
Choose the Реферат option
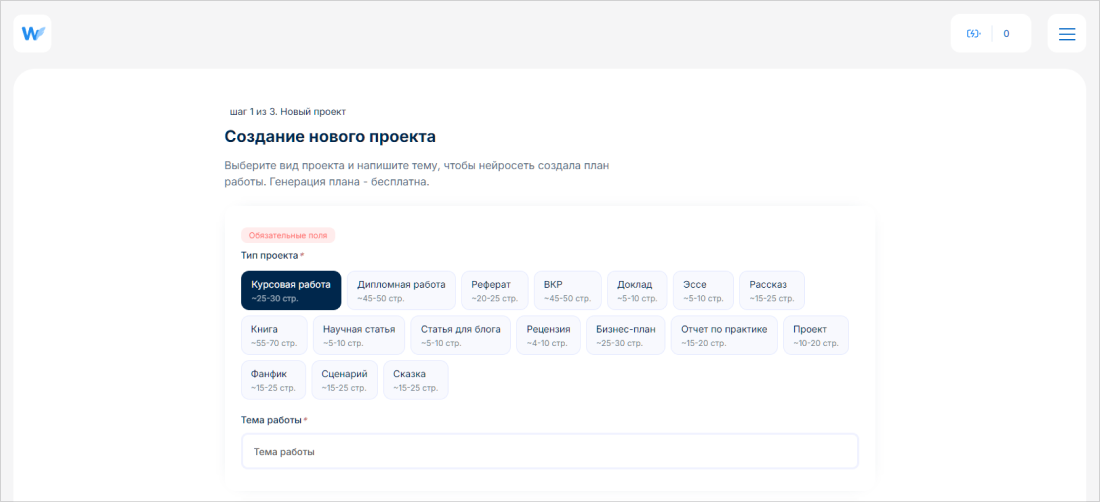click(x=494, y=290)
